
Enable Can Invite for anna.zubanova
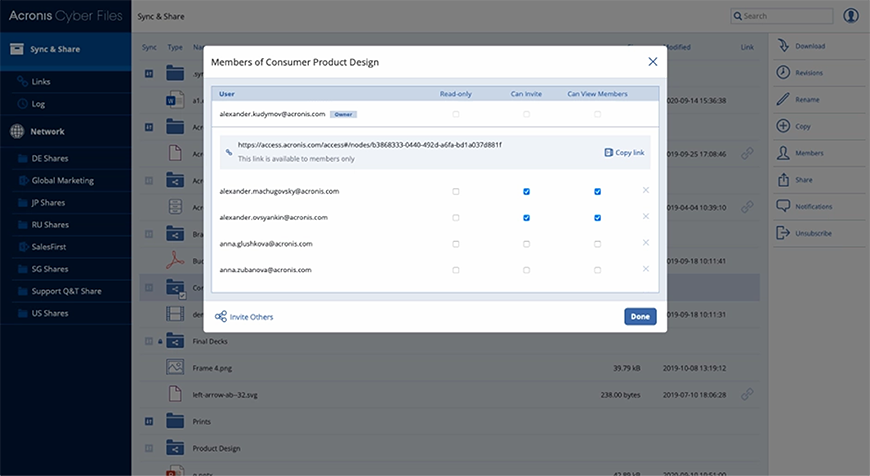(x=526, y=270)
